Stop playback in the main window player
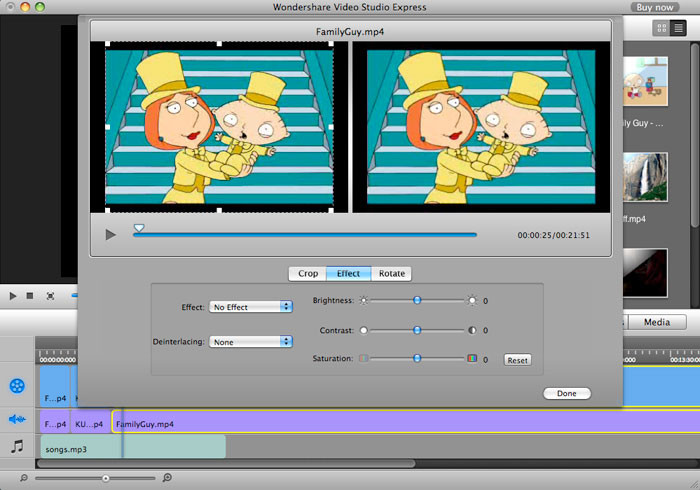 [x=30, y=296]
